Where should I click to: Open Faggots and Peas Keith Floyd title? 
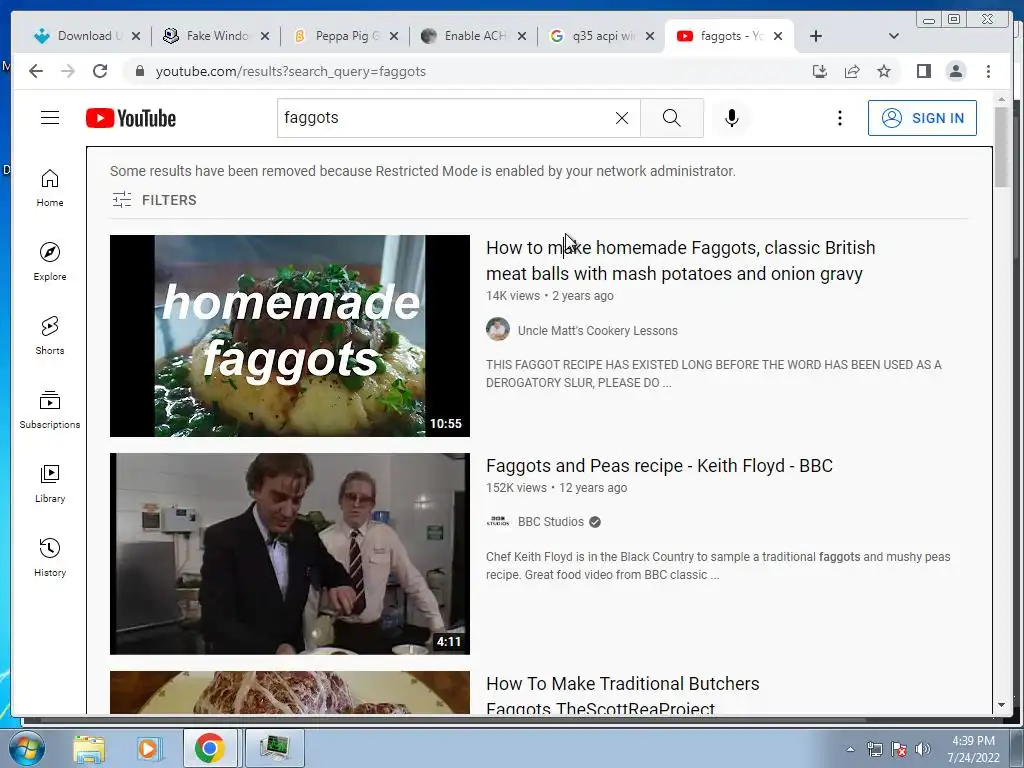click(659, 466)
